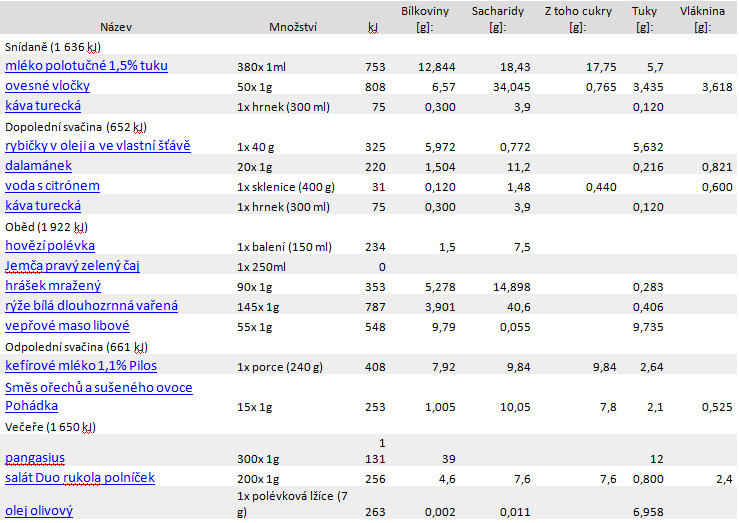Open rybičky v oleji a ve vlastní šťávě link
This screenshot has height=523, width=739.
click(x=98, y=146)
